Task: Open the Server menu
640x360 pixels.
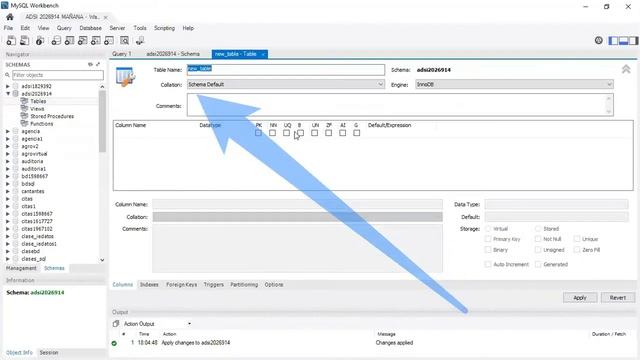Action: tap(117, 28)
